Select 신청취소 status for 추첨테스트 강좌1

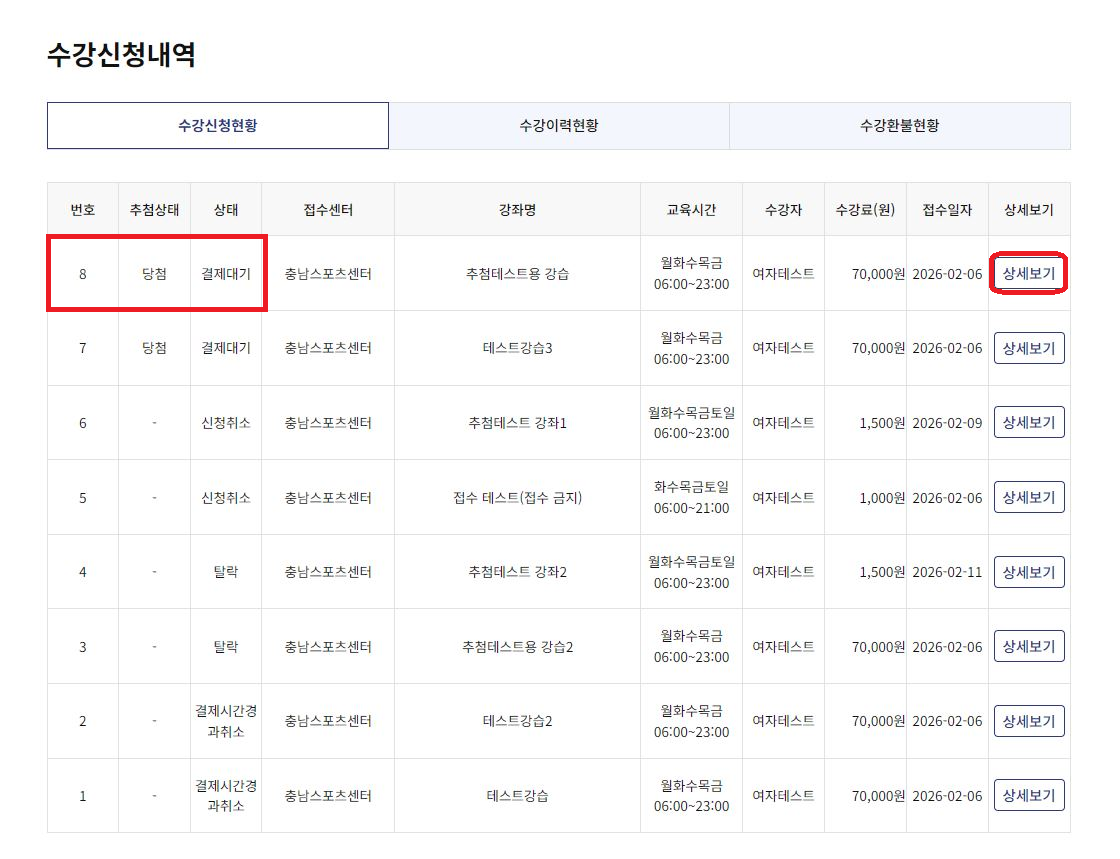pyautogui.click(x=226, y=423)
